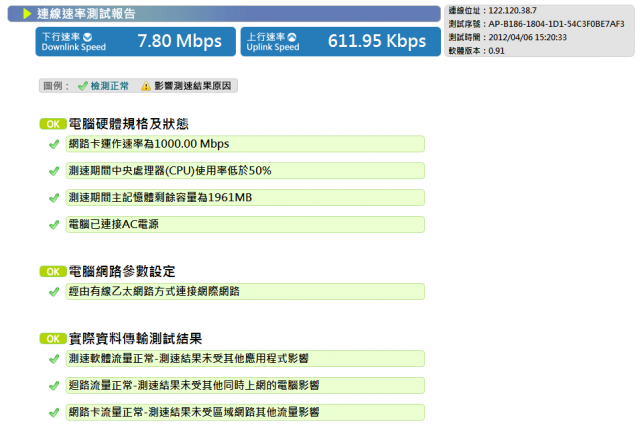Click the yellow warning icon in the 圖例 legend

pos(146,86)
